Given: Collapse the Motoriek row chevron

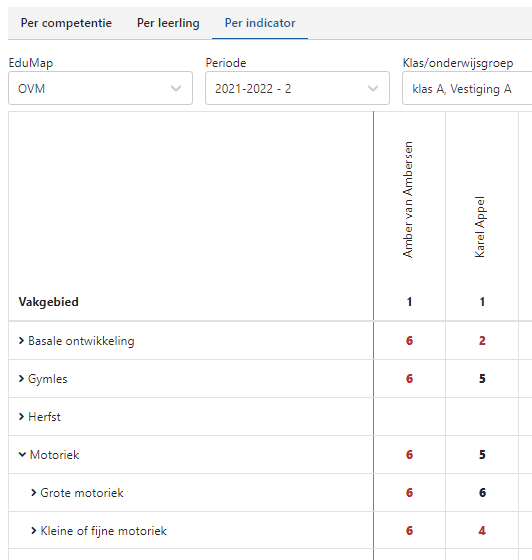Looking at the screenshot, I should tap(22, 455).
